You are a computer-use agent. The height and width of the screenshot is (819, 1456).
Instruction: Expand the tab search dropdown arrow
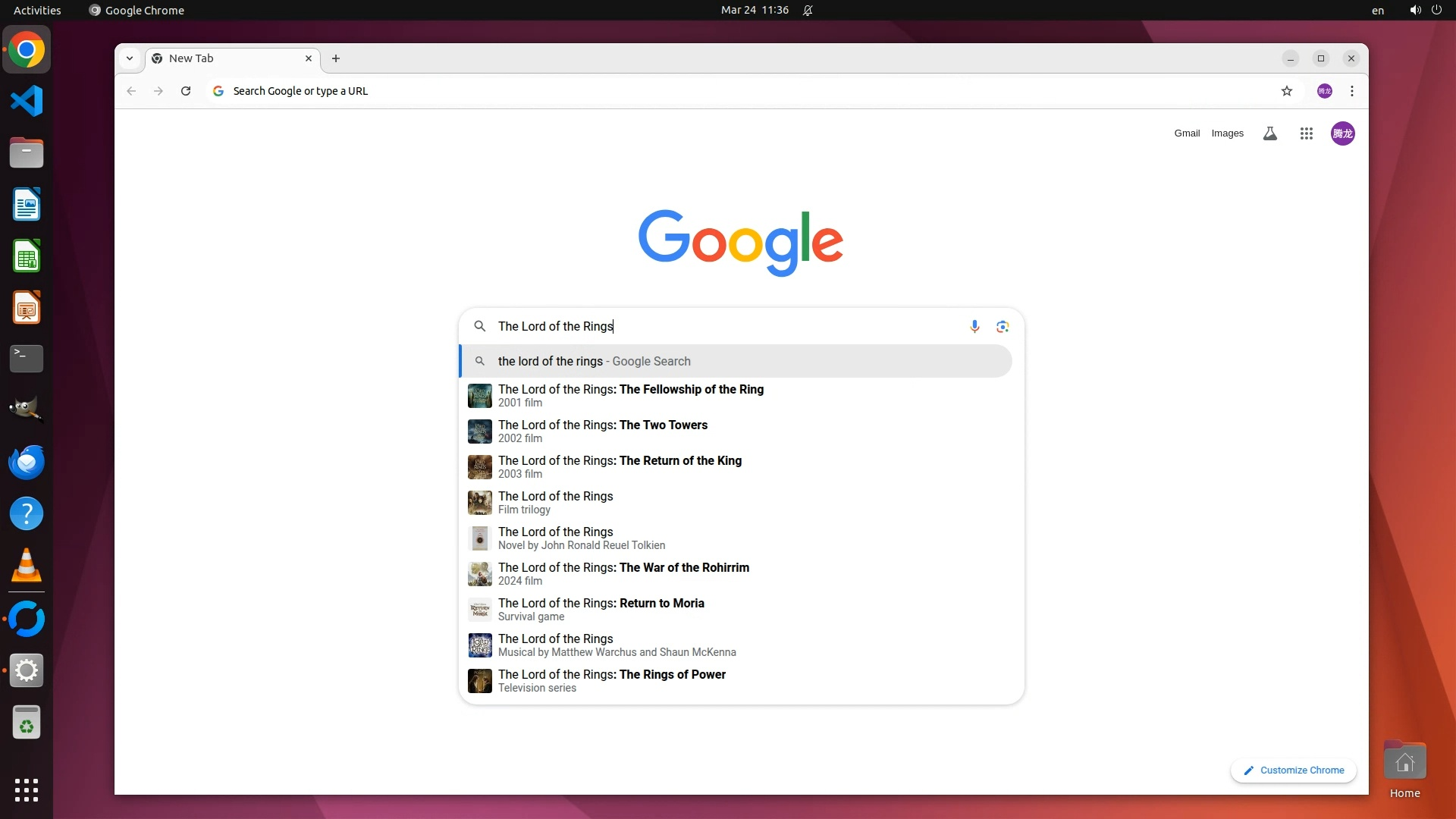coord(130,58)
